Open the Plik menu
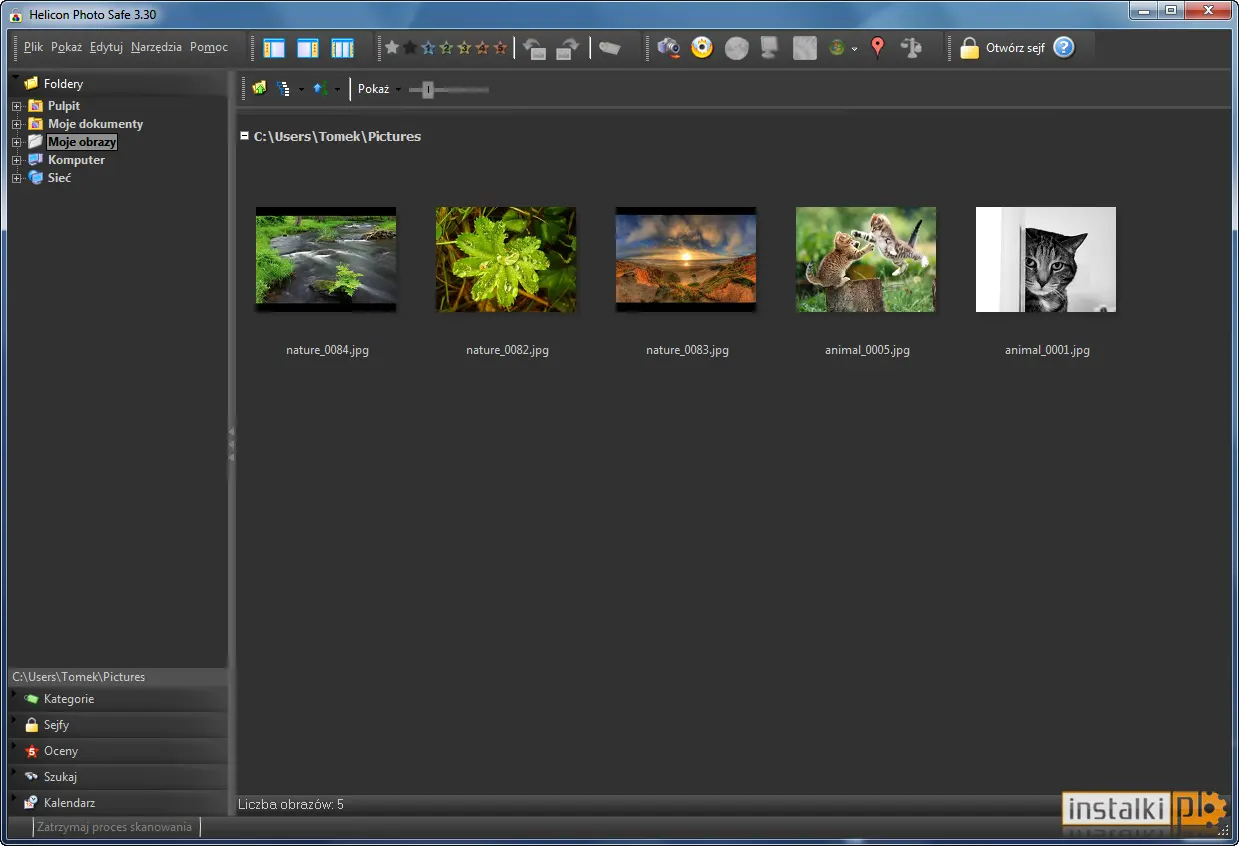 tap(33, 47)
